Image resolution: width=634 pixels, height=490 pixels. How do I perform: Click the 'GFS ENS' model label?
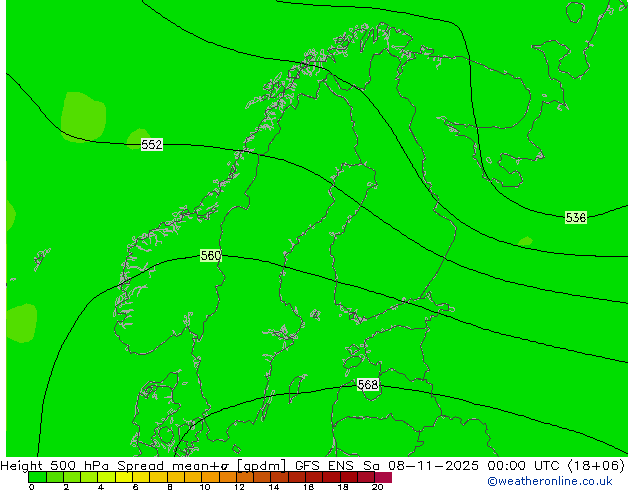[324, 466]
